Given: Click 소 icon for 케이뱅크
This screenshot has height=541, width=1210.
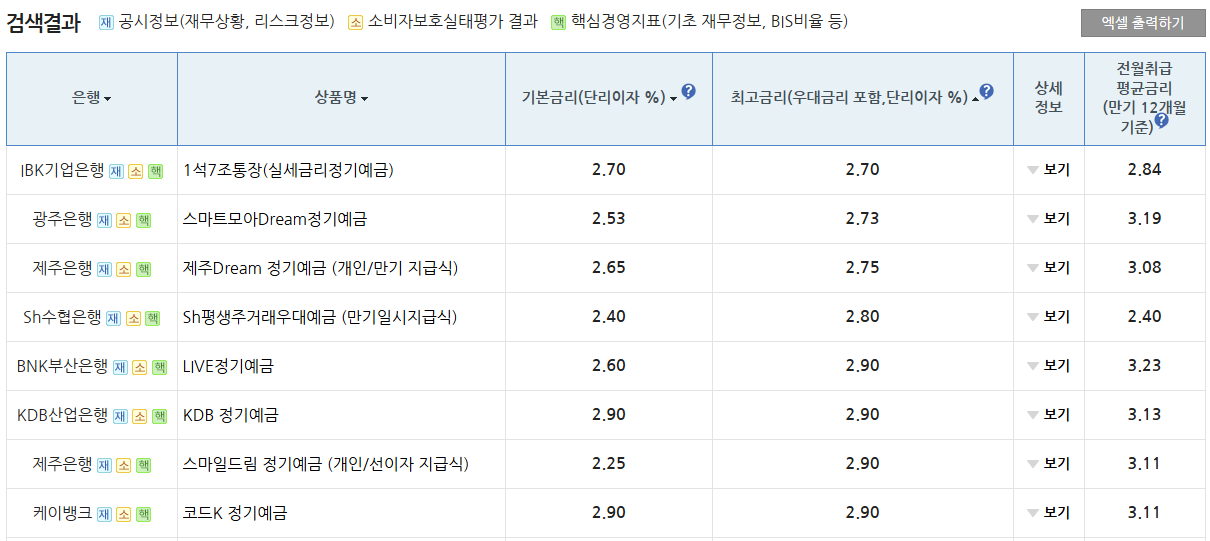Looking at the screenshot, I should pos(124,514).
